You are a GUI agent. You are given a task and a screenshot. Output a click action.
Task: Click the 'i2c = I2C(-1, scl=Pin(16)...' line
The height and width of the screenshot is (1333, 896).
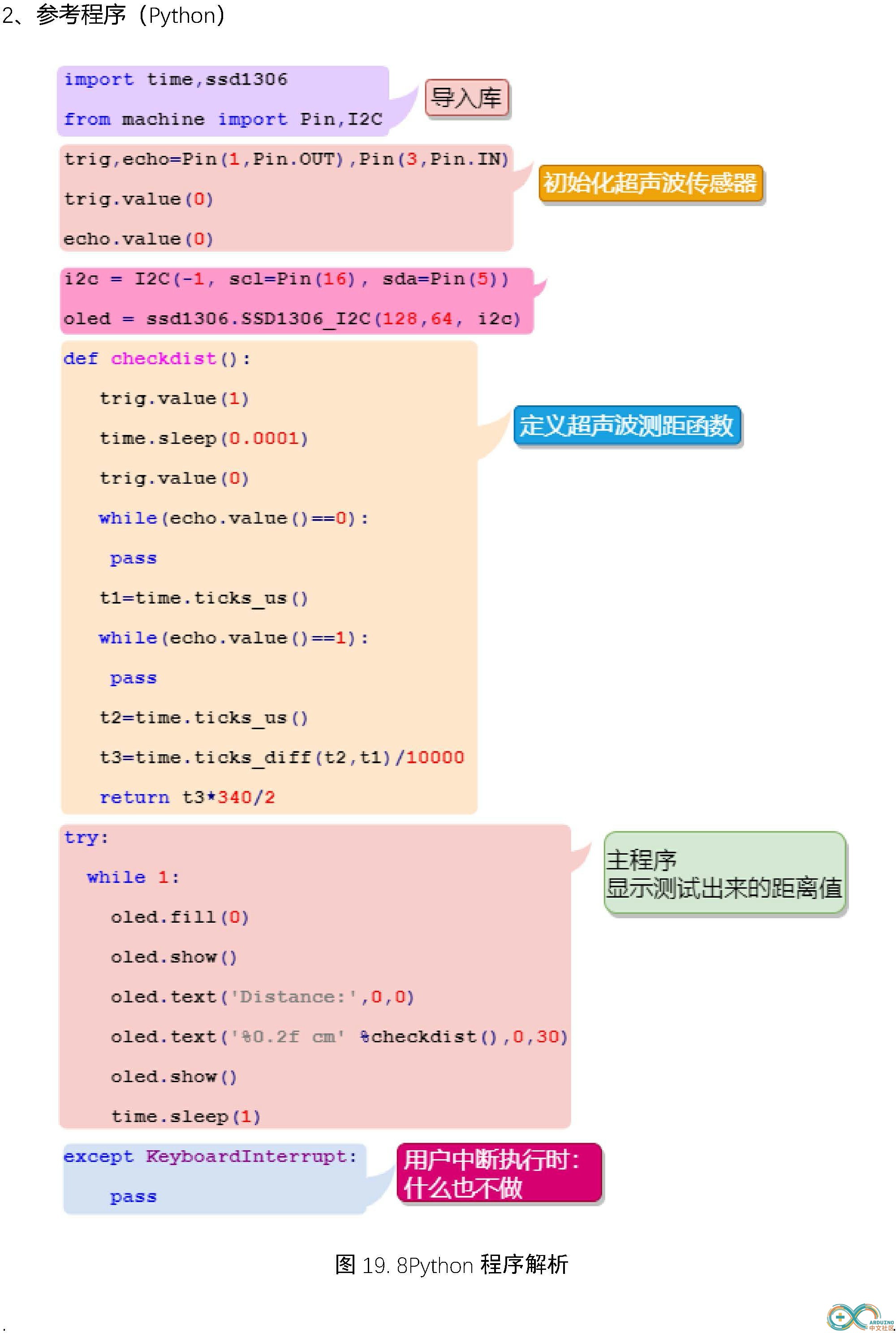click(x=286, y=279)
